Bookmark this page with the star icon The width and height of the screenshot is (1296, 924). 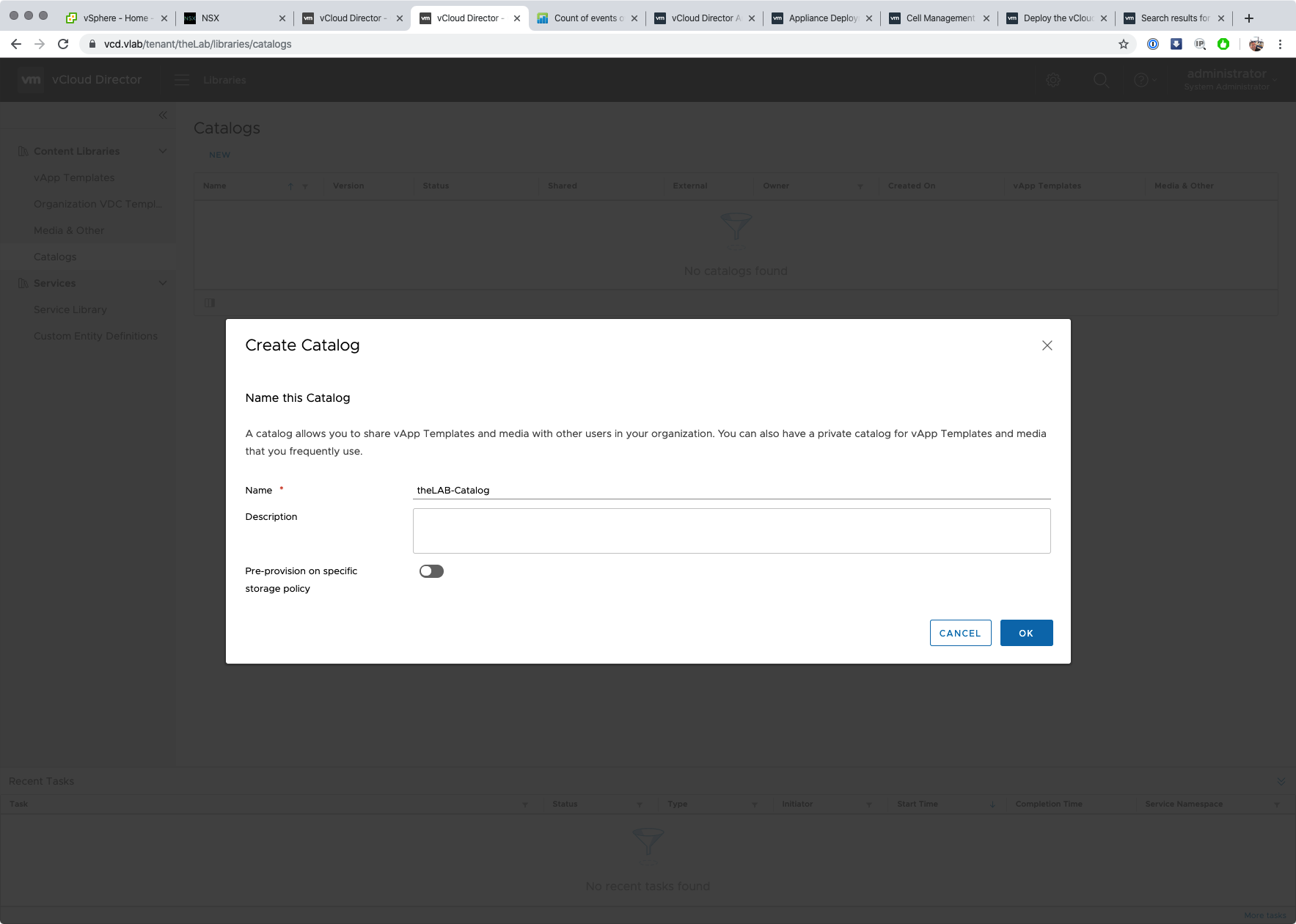coord(1123,44)
